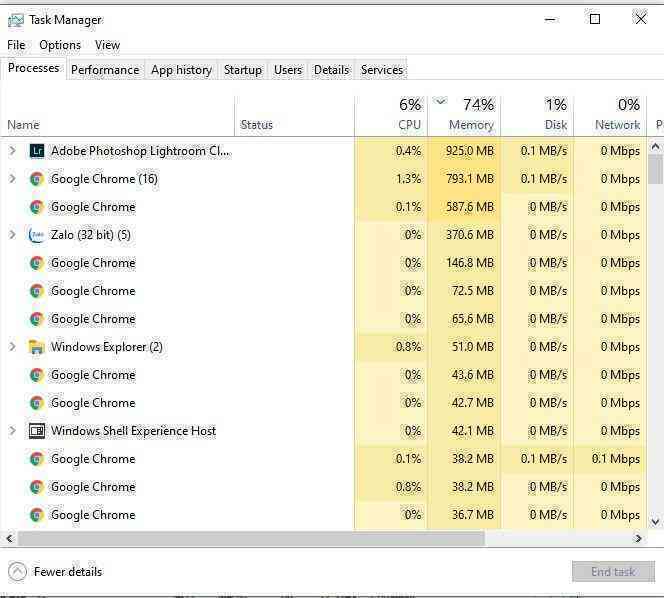Click the 0.1 Mbps network cell
The width and height of the screenshot is (664, 598).
[610, 459]
